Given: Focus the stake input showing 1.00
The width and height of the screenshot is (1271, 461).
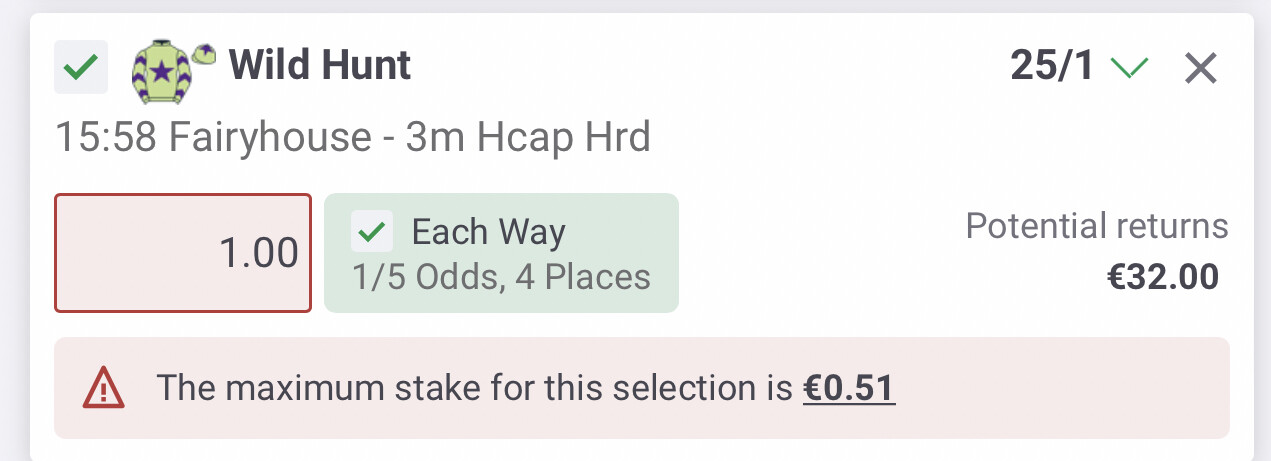Looking at the screenshot, I should point(183,253).
